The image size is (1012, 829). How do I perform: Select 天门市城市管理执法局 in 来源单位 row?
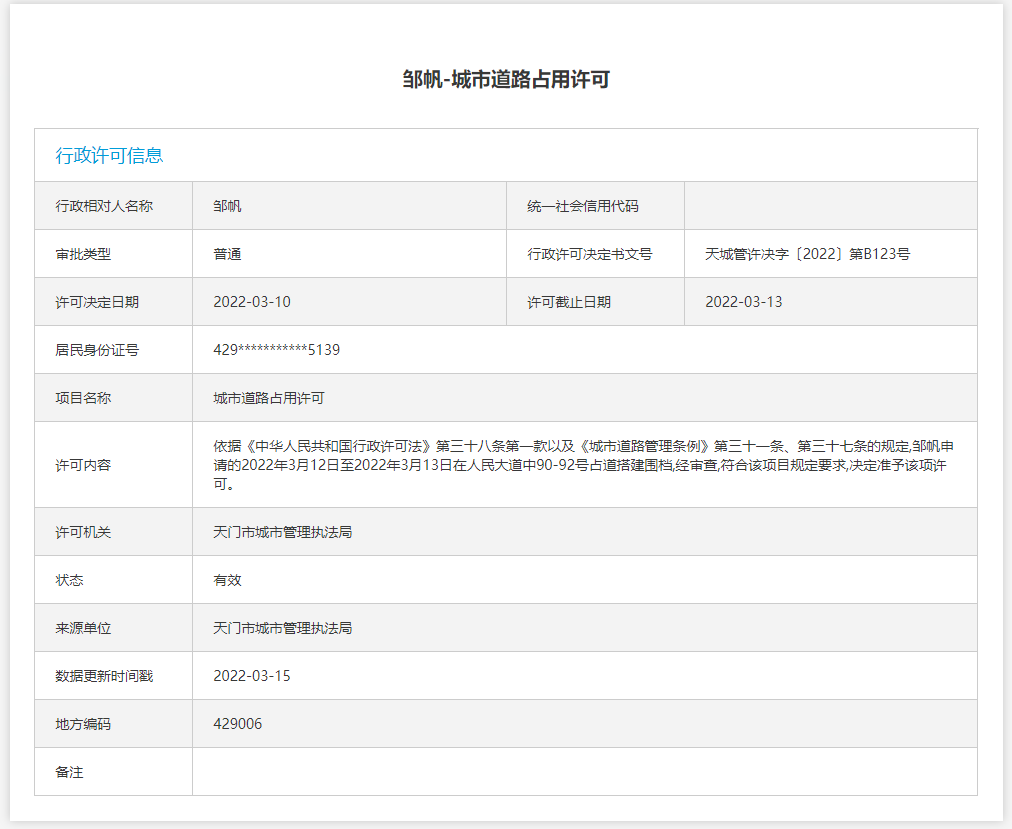pyautogui.click(x=283, y=628)
